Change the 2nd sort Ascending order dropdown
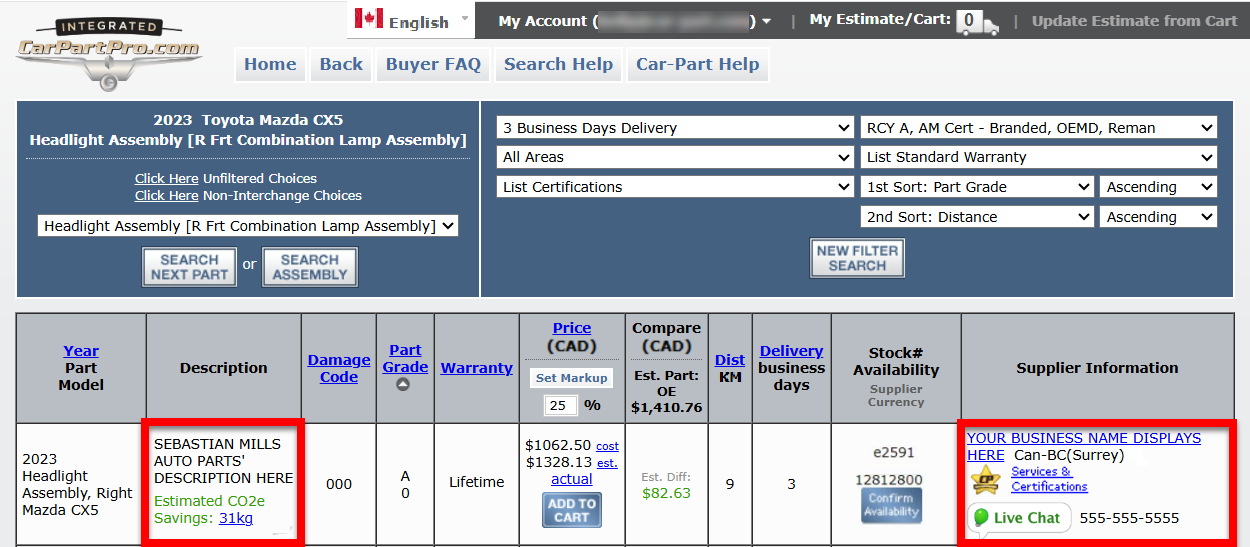This screenshot has height=547, width=1250. [1159, 217]
